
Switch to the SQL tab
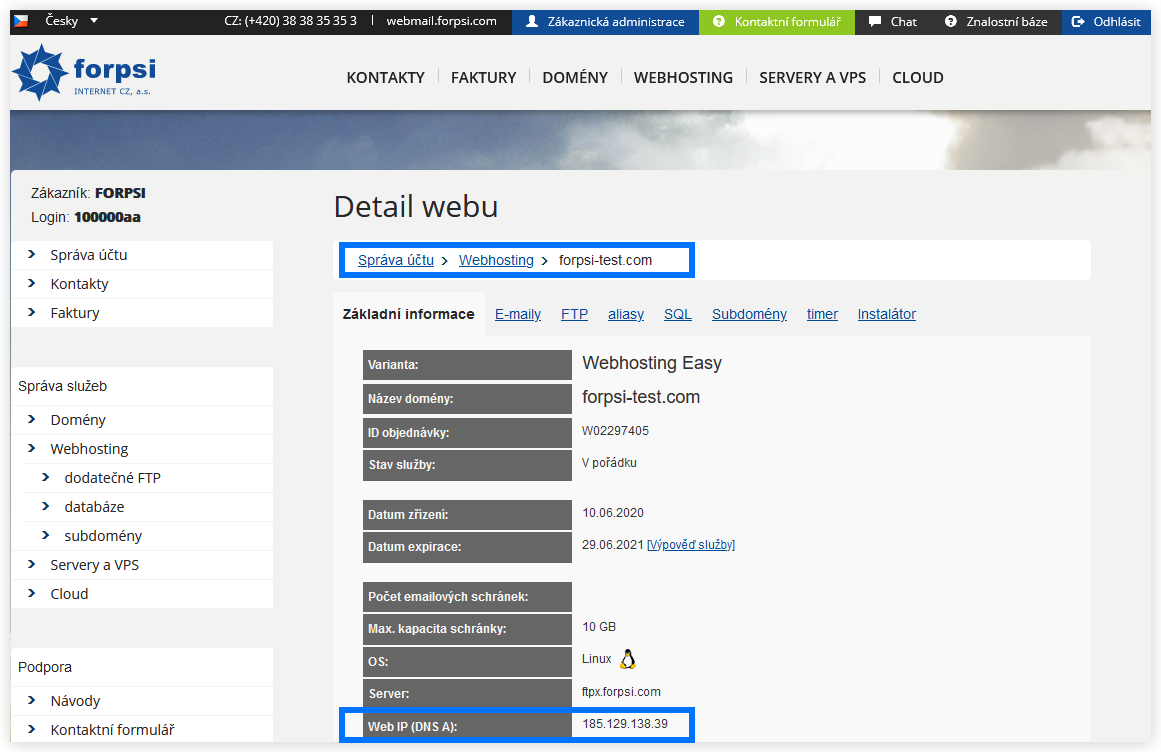(x=678, y=314)
